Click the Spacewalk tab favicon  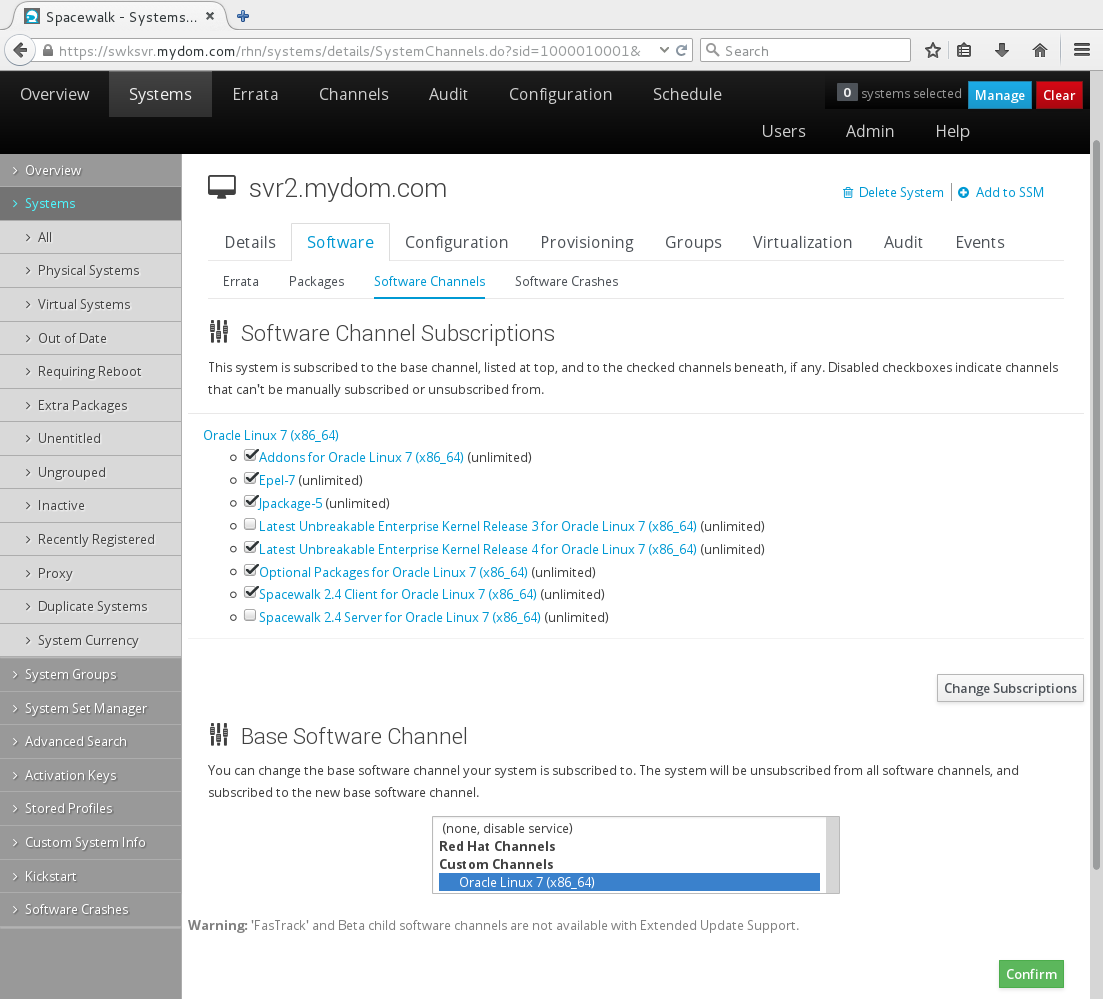[x=32, y=16]
